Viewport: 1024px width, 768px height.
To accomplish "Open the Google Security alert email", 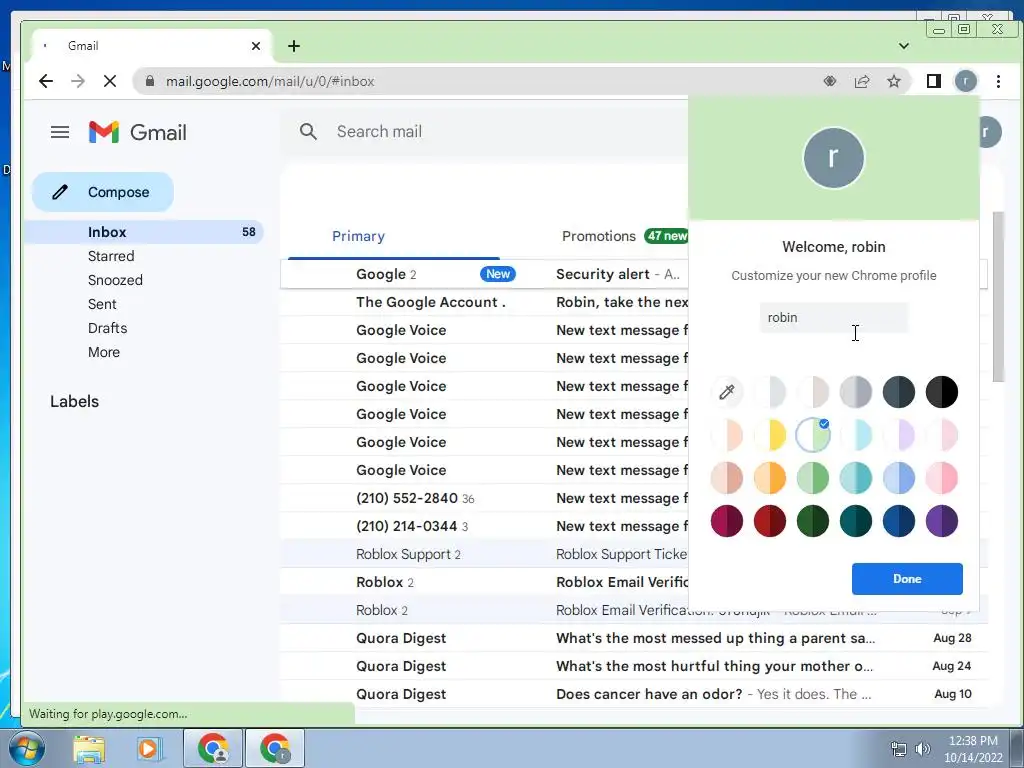I will click(485, 274).
